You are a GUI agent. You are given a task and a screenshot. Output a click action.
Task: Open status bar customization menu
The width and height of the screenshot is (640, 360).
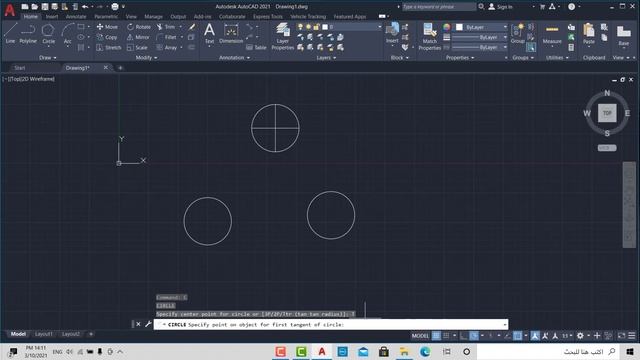click(x=631, y=336)
